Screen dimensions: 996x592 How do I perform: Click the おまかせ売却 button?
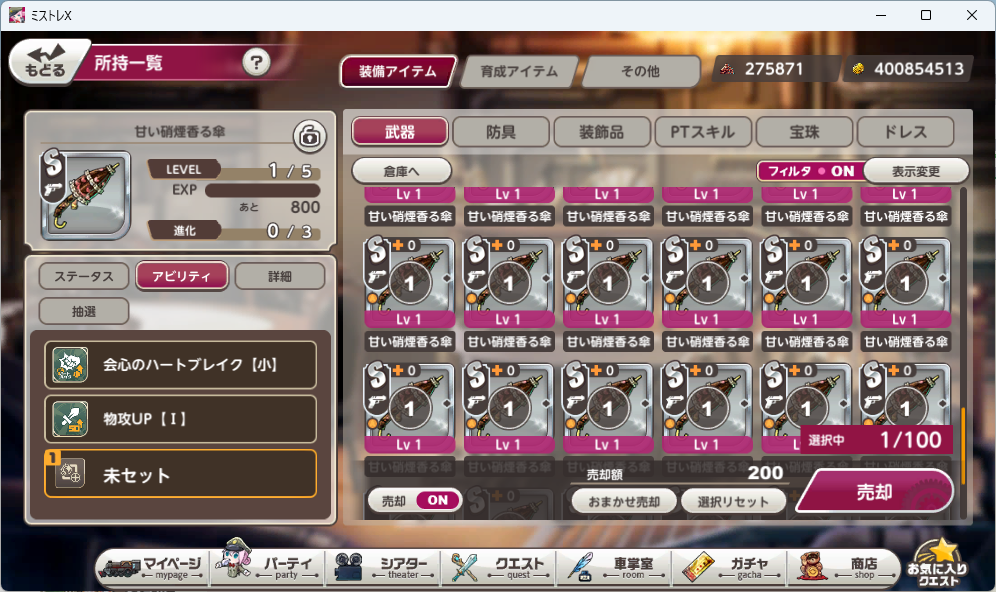624,501
